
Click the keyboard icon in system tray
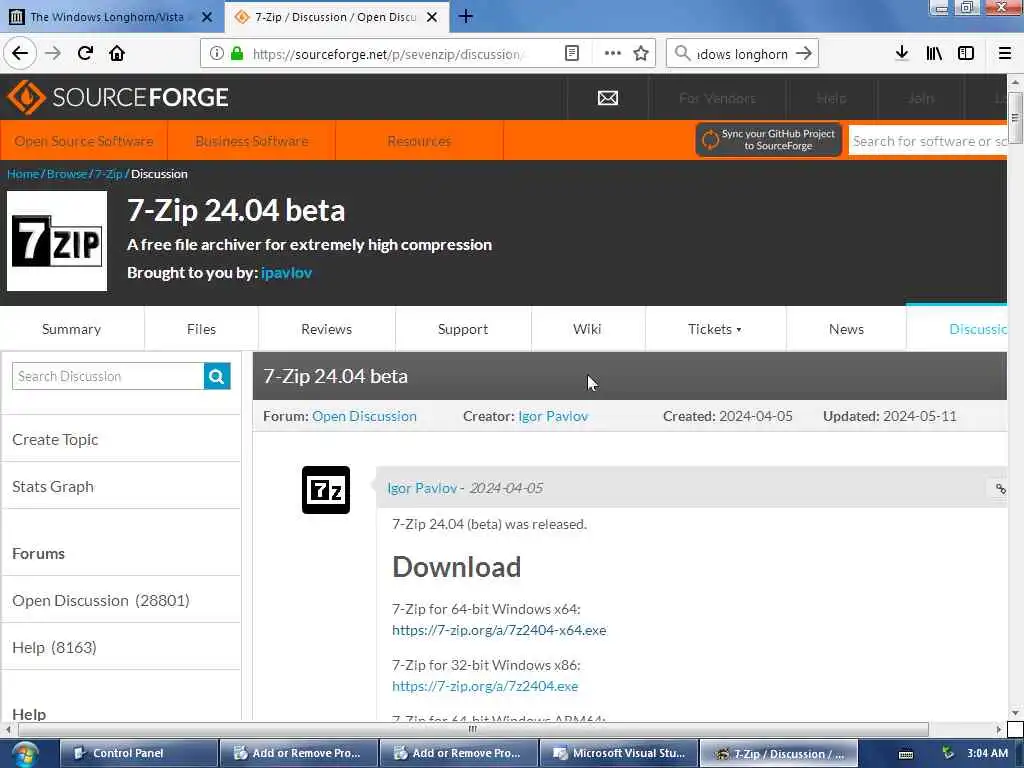pos(906,754)
